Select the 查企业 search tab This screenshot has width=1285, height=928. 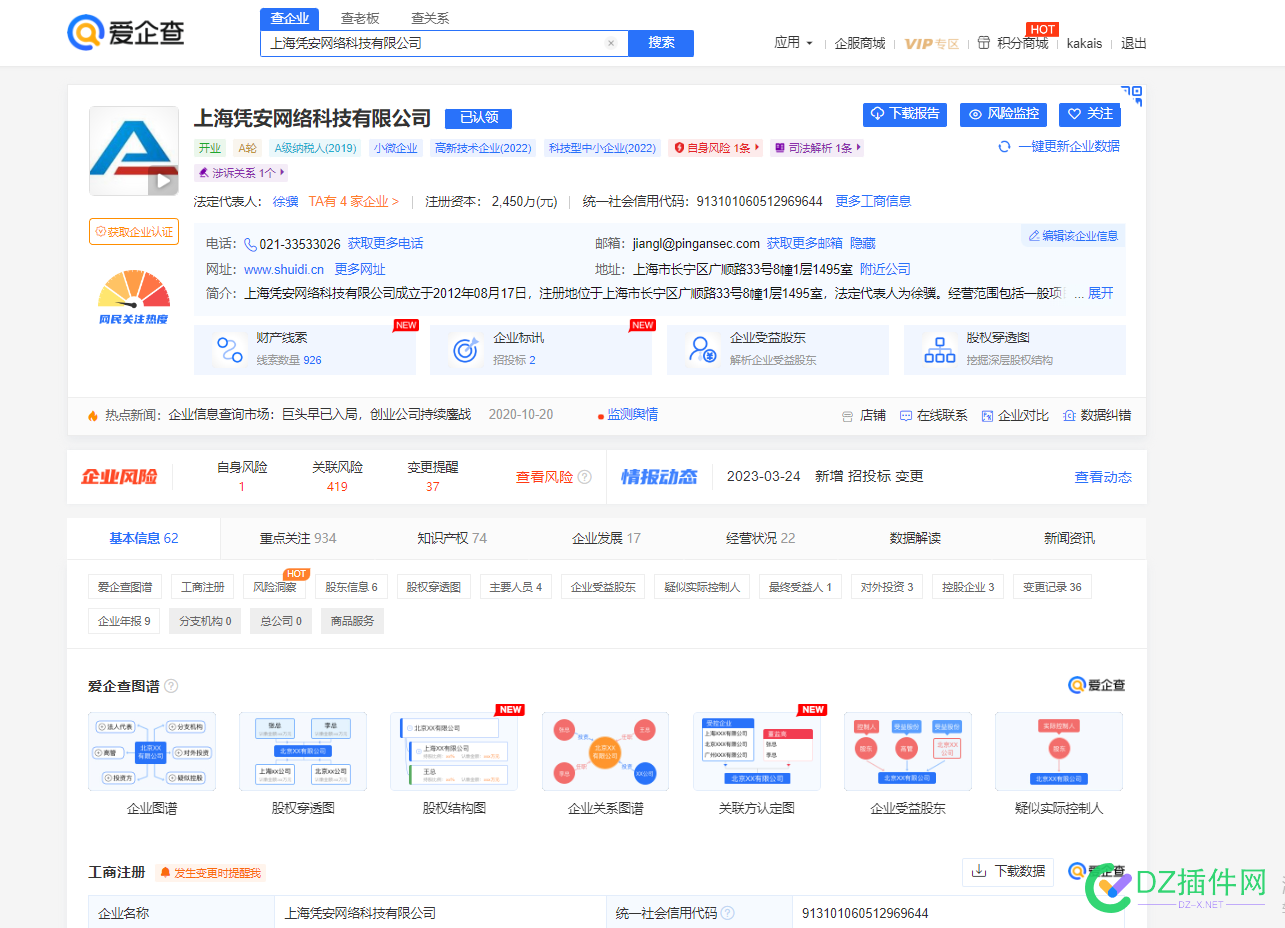pos(290,18)
